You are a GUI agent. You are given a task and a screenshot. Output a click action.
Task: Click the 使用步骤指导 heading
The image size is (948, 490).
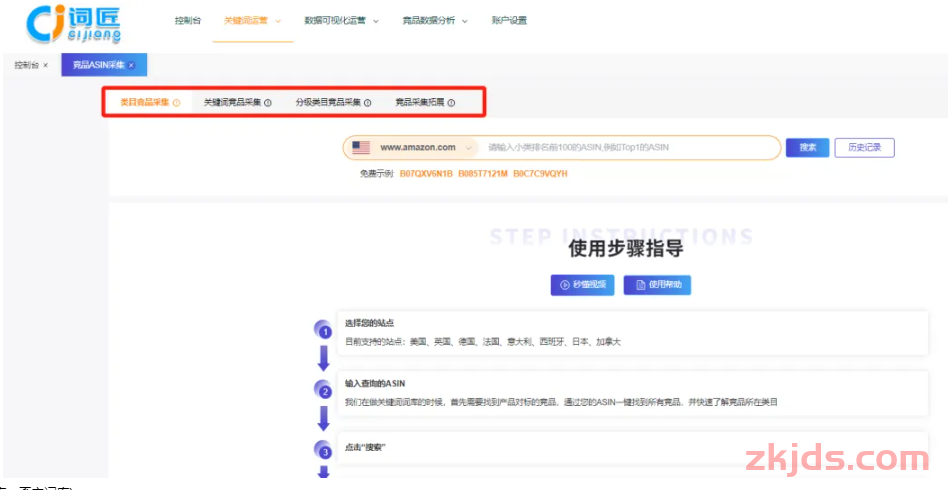[626, 249]
